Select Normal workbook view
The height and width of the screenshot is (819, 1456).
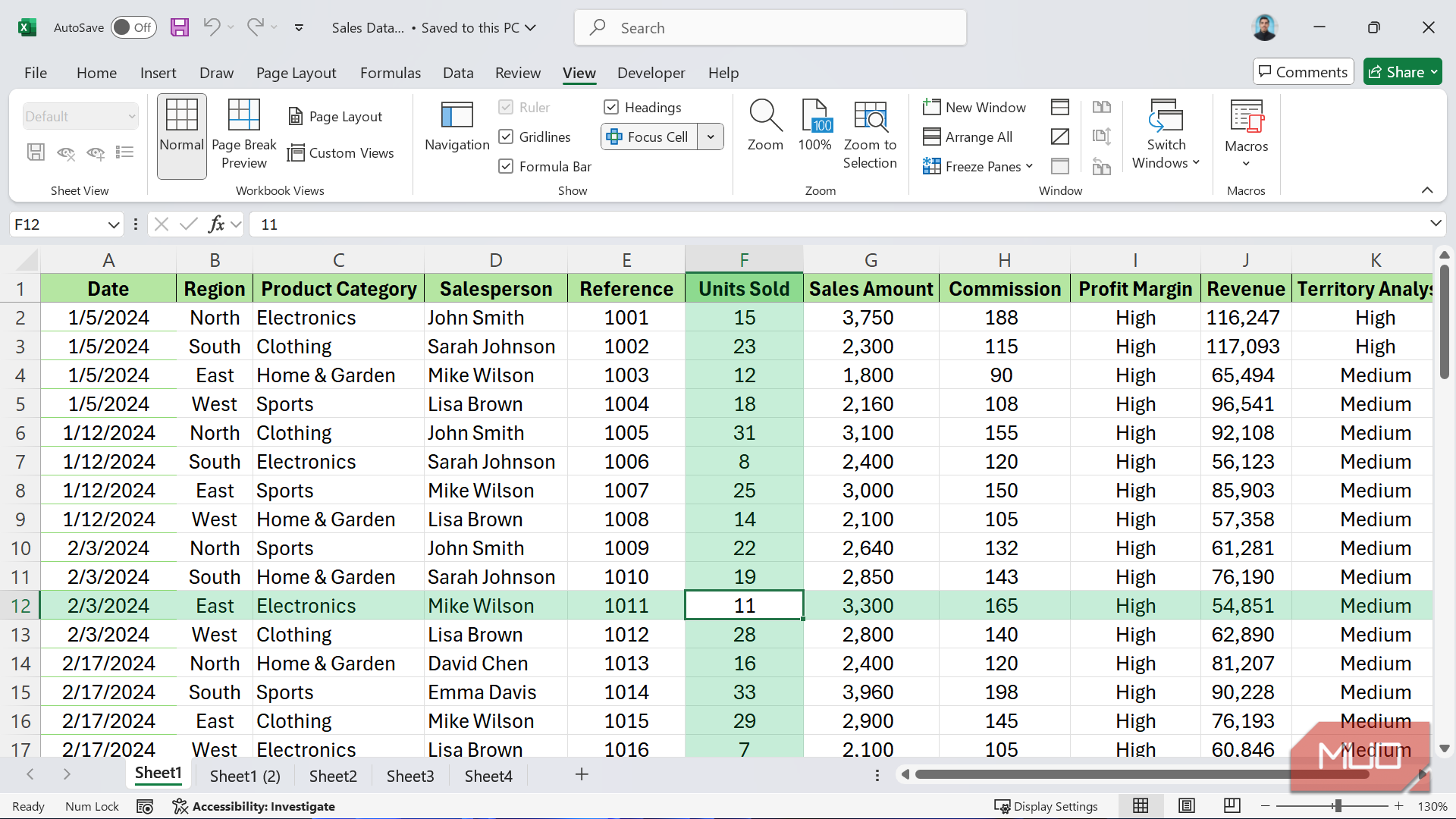coord(182,136)
